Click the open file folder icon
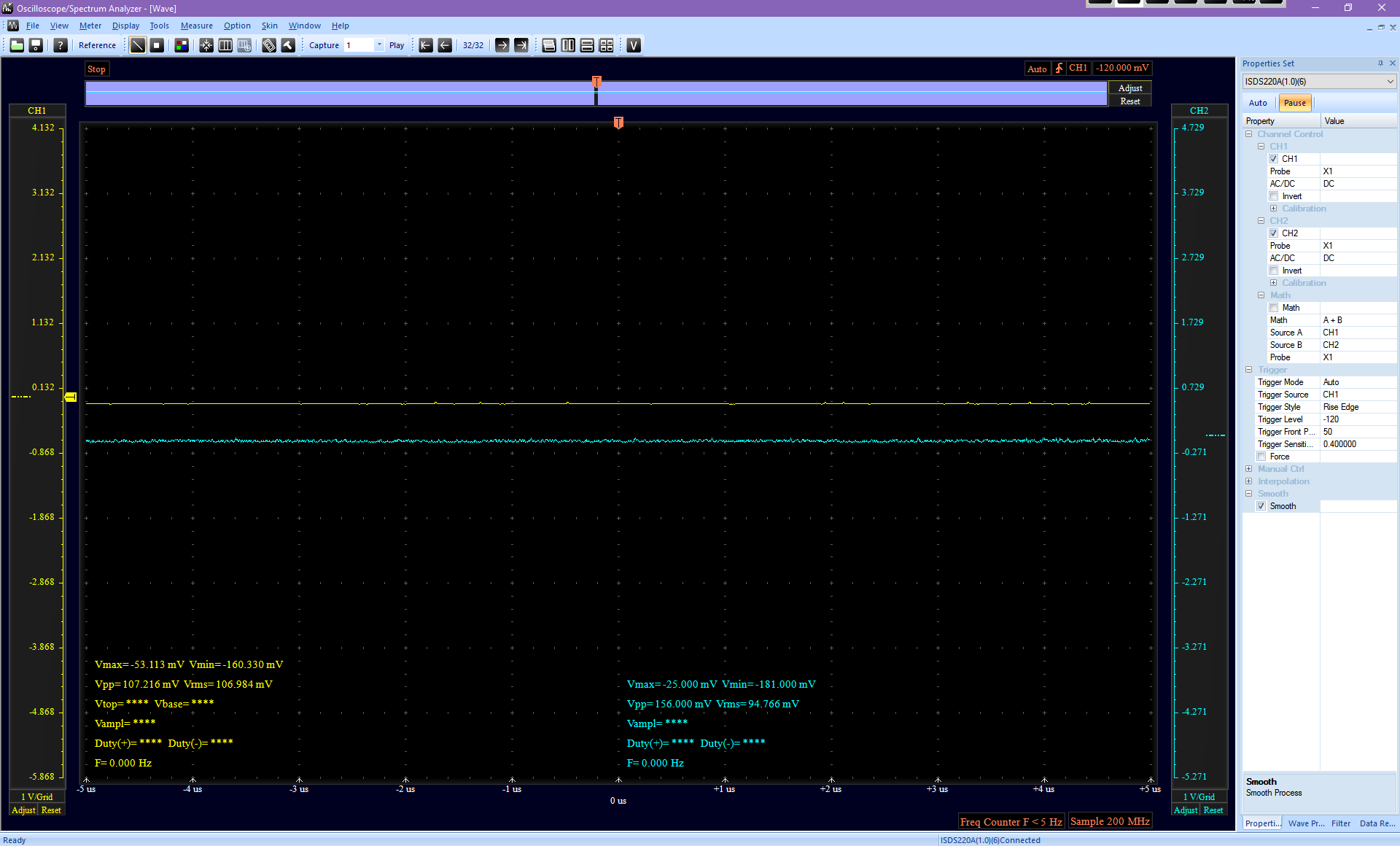1400x846 pixels. (x=17, y=45)
